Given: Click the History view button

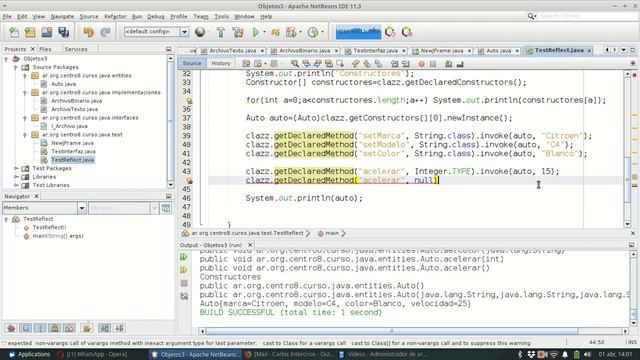Looking at the screenshot, I should (x=221, y=63).
